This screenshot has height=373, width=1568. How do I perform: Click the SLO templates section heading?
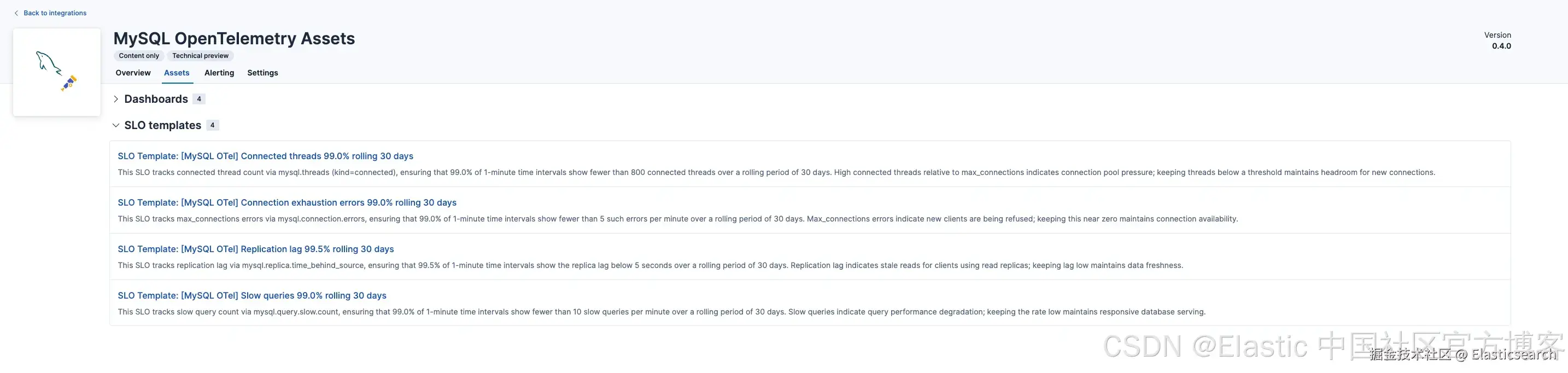coord(162,125)
